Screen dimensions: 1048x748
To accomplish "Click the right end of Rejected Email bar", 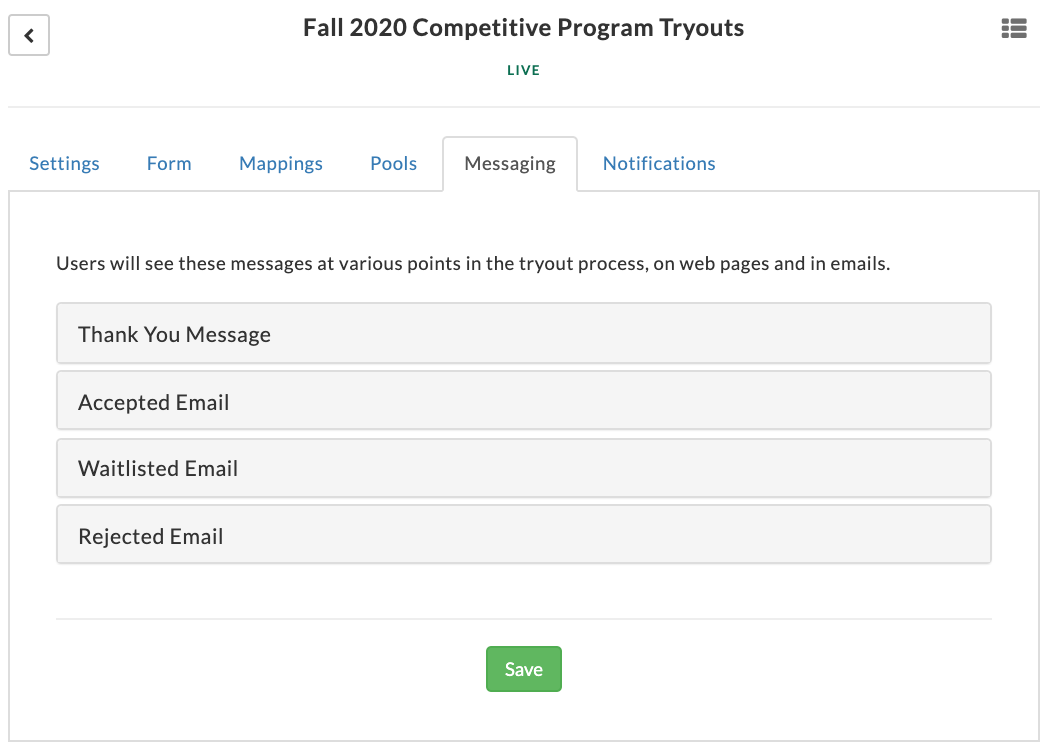I will pos(962,535).
